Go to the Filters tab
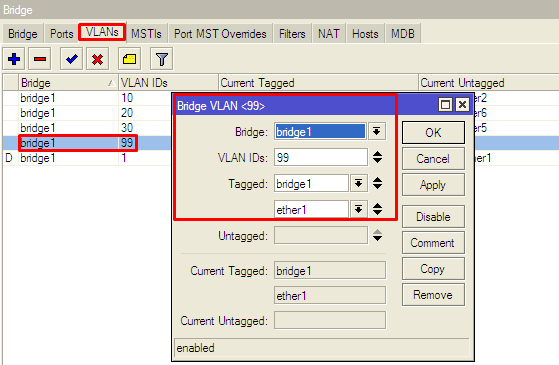This screenshot has height=365, width=559. point(292,34)
